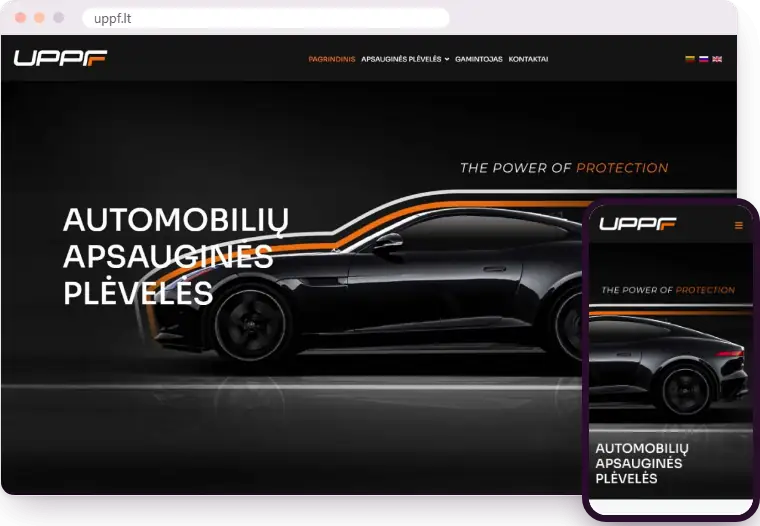
Task: Click the black car image on desktop
Action: coord(368,286)
